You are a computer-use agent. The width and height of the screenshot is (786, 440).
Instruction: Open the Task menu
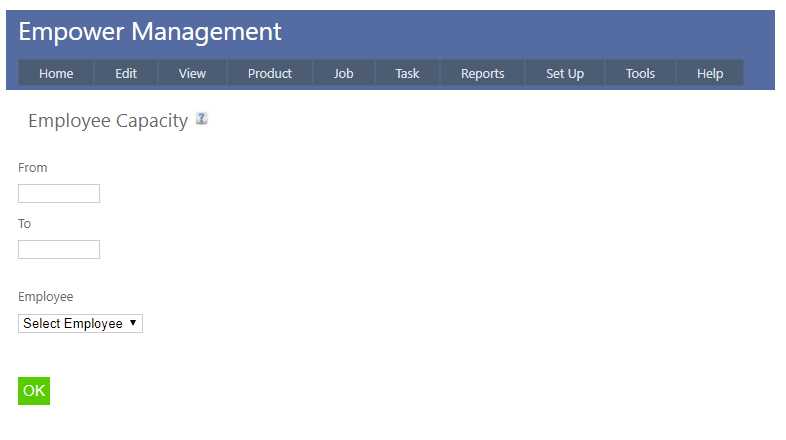pos(407,73)
